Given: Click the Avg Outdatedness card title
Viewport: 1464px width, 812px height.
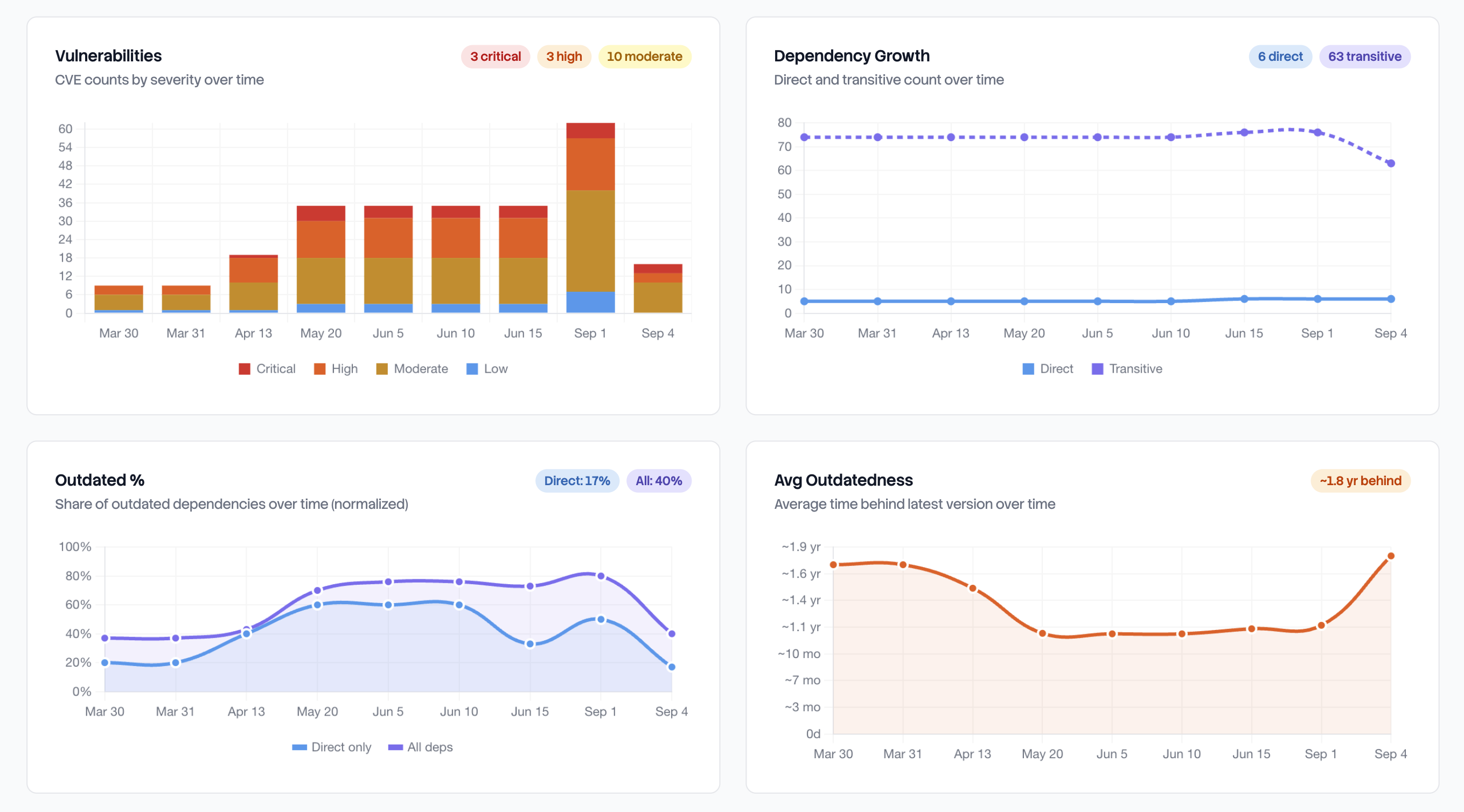Looking at the screenshot, I should point(843,480).
